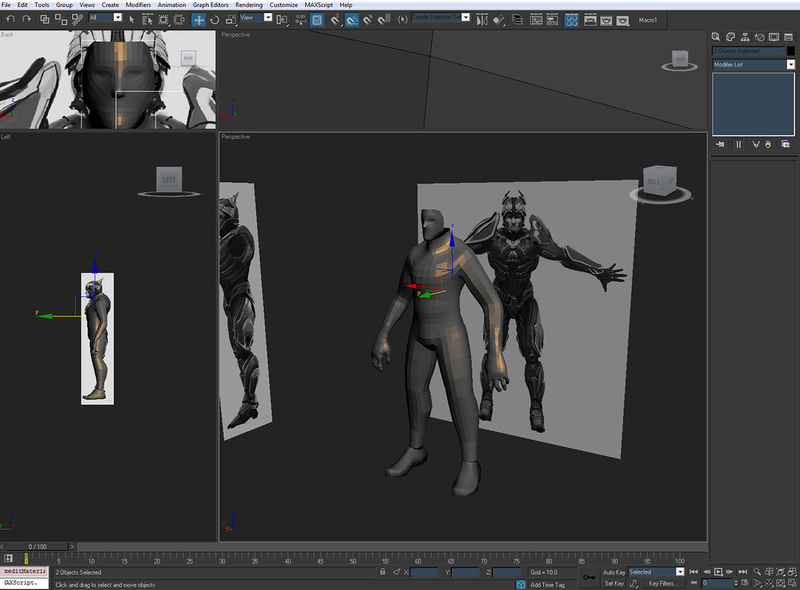Screen dimensions: 800x590
Task: Open the Select by Name dialog
Action: [x=147, y=19]
